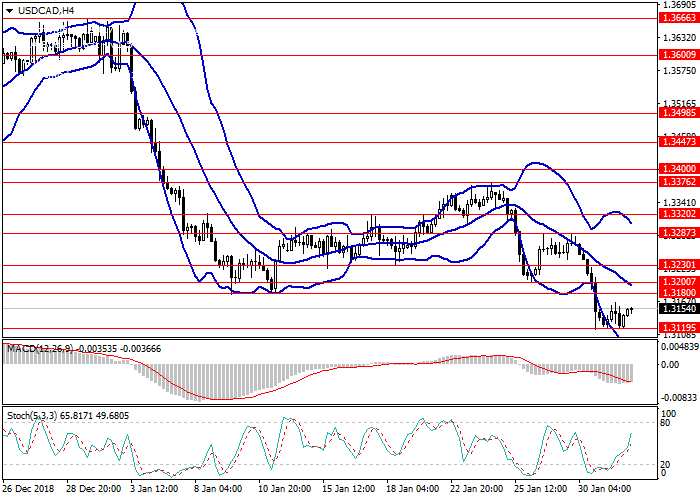The image size is (700, 500).
Task: Select the 1.34000 horizontal level label
Action: 679,170
